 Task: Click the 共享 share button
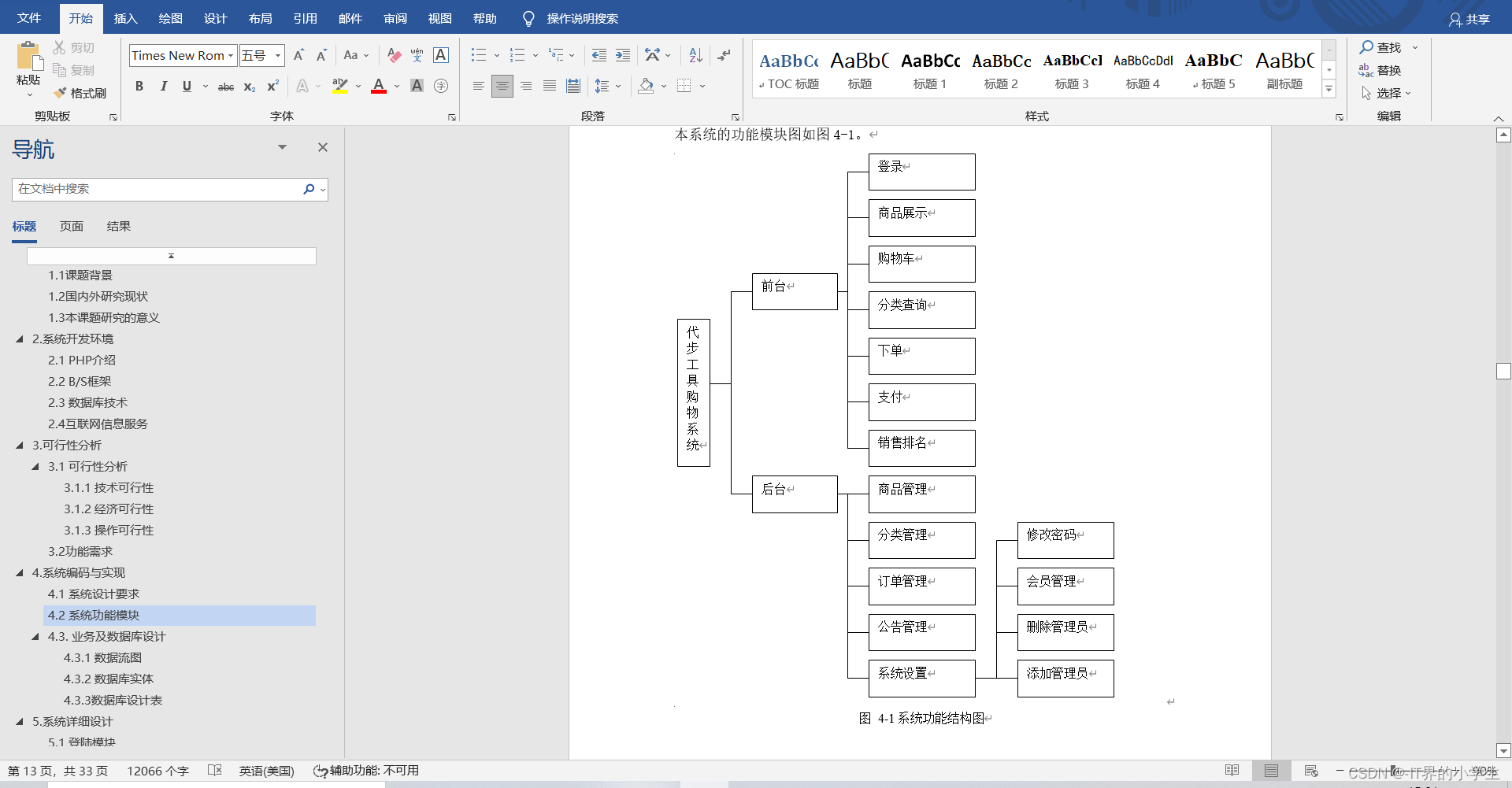[1469, 19]
